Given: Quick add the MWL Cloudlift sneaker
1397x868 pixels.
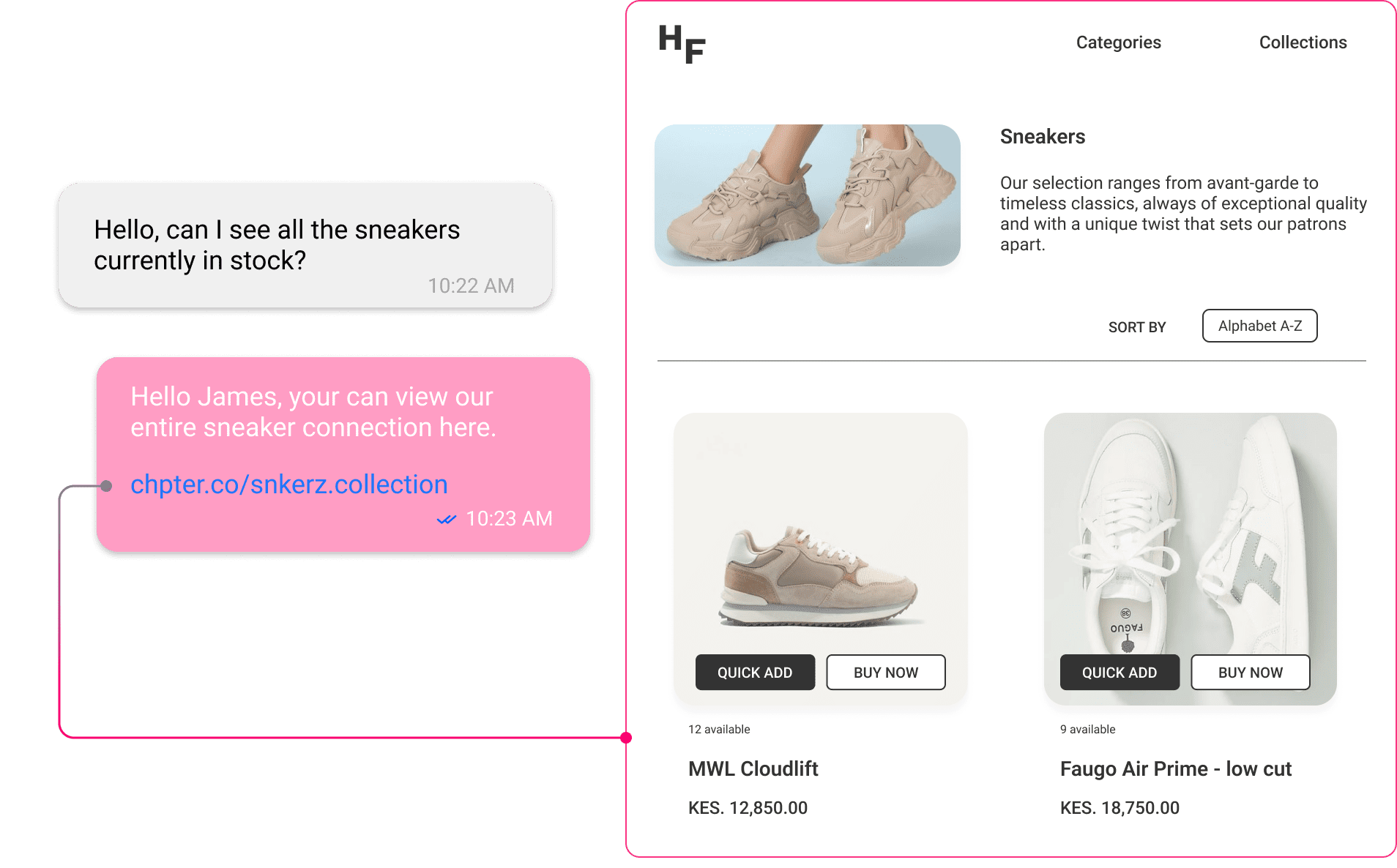Looking at the screenshot, I should pos(755,672).
